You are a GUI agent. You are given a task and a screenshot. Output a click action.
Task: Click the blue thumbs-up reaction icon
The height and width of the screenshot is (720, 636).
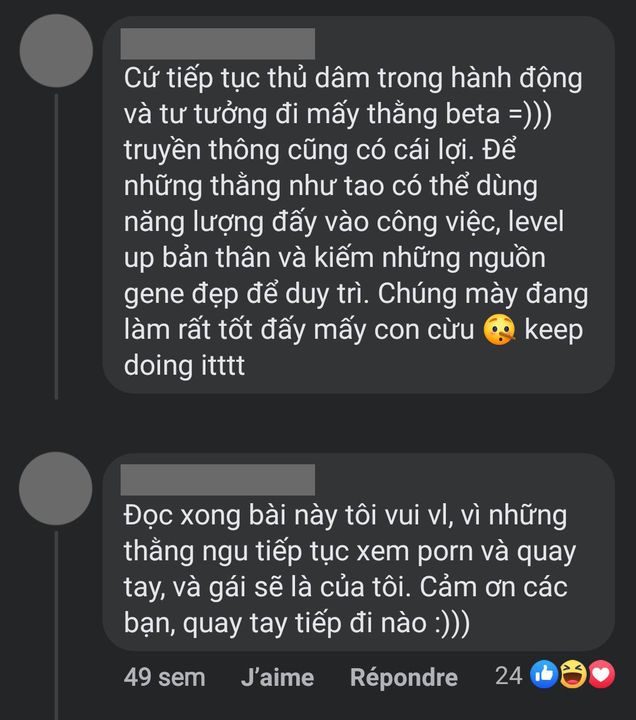pos(544,675)
